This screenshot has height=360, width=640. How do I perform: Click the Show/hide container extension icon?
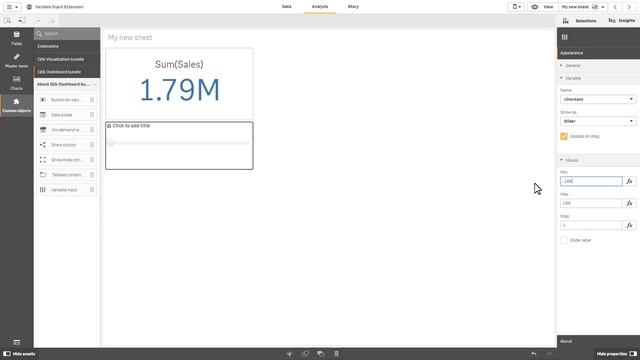click(x=43, y=160)
